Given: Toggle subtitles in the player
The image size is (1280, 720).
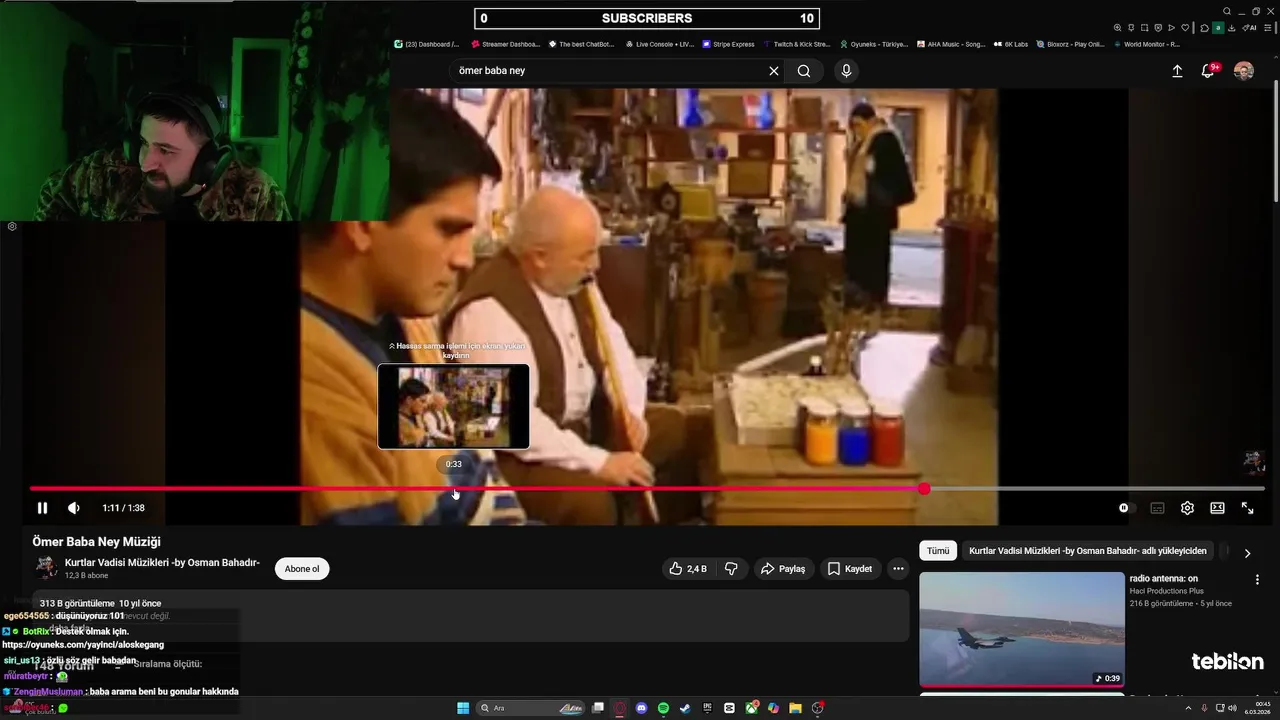Looking at the screenshot, I should (x=1157, y=508).
